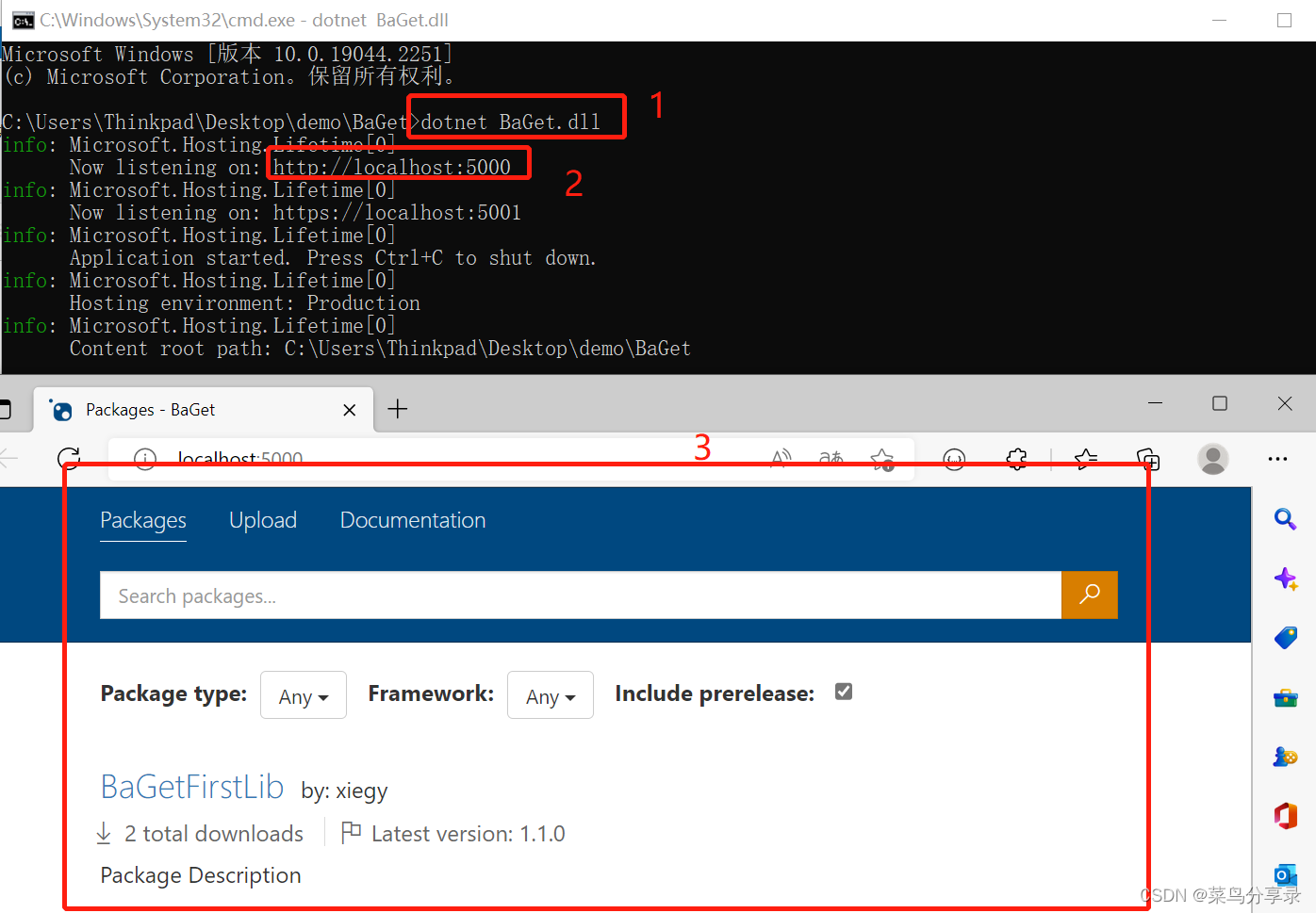The image size is (1316, 913).
Task: Click the 'Framework:' label
Action: pos(431,693)
